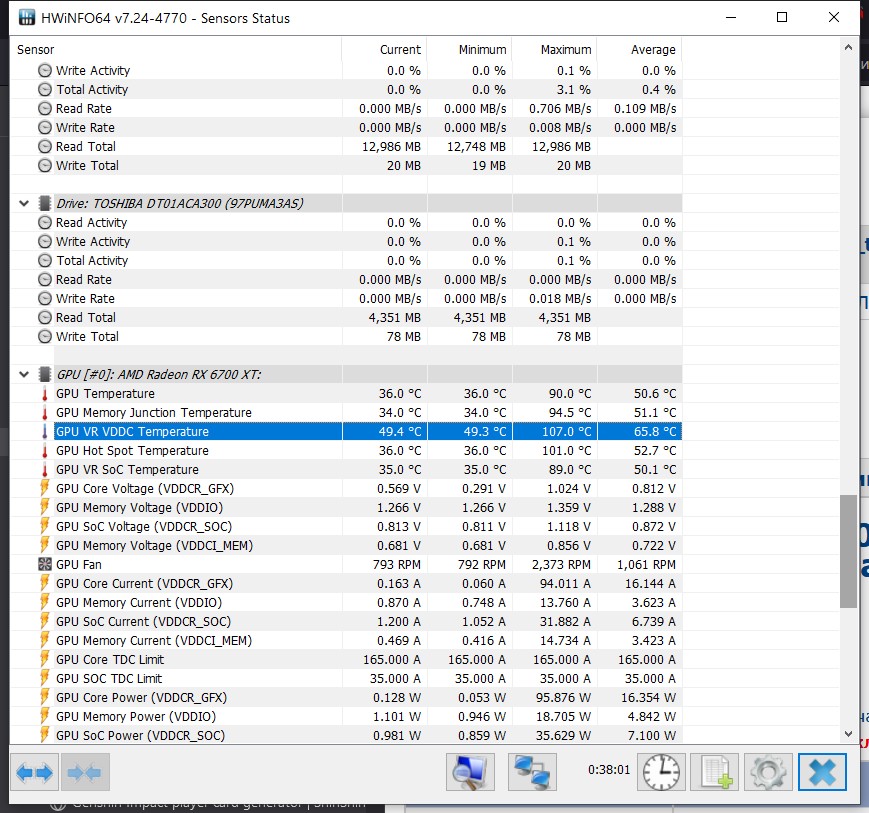This screenshot has width=869, height=813.
Task: Open sensor settings gear icon
Action: click(768, 771)
